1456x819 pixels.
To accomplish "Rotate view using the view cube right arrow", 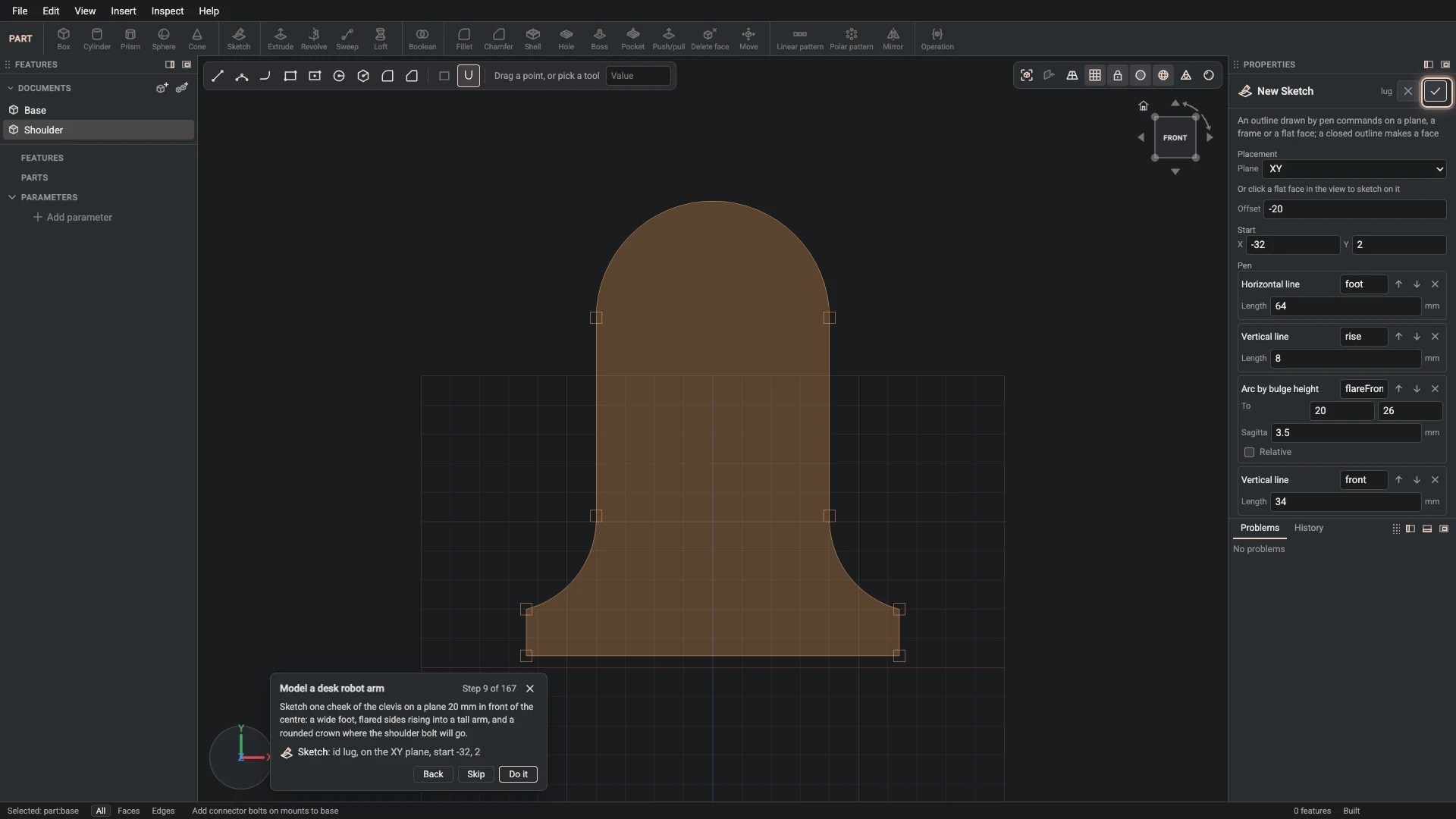I will pyautogui.click(x=1210, y=137).
